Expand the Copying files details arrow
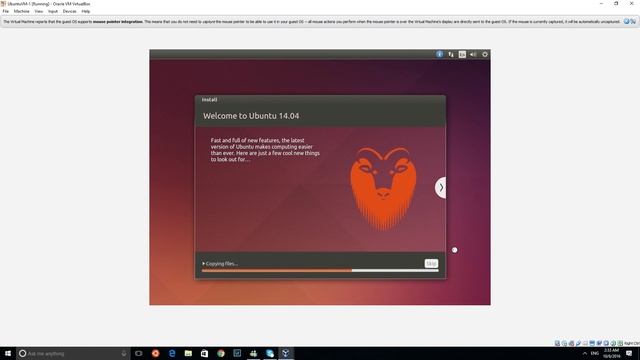This screenshot has height=360, width=640. (x=203, y=264)
